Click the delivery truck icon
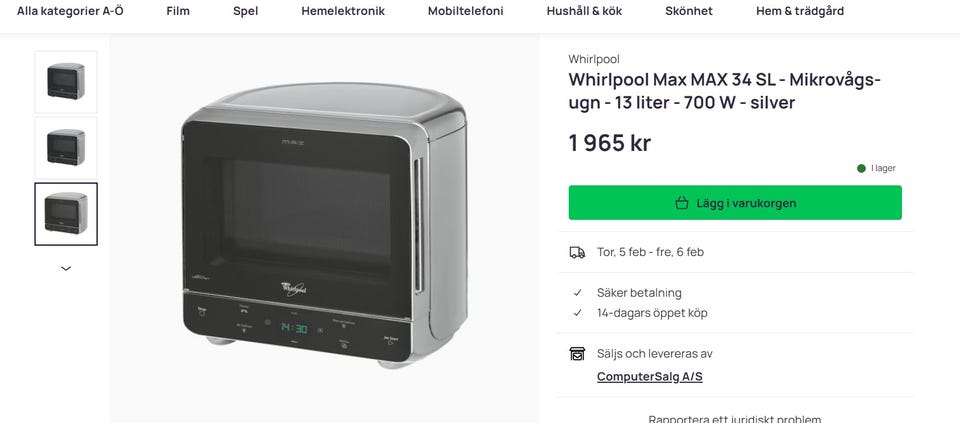Image resolution: width=960 pixels, height=423 pixels. tap(577, 252)
